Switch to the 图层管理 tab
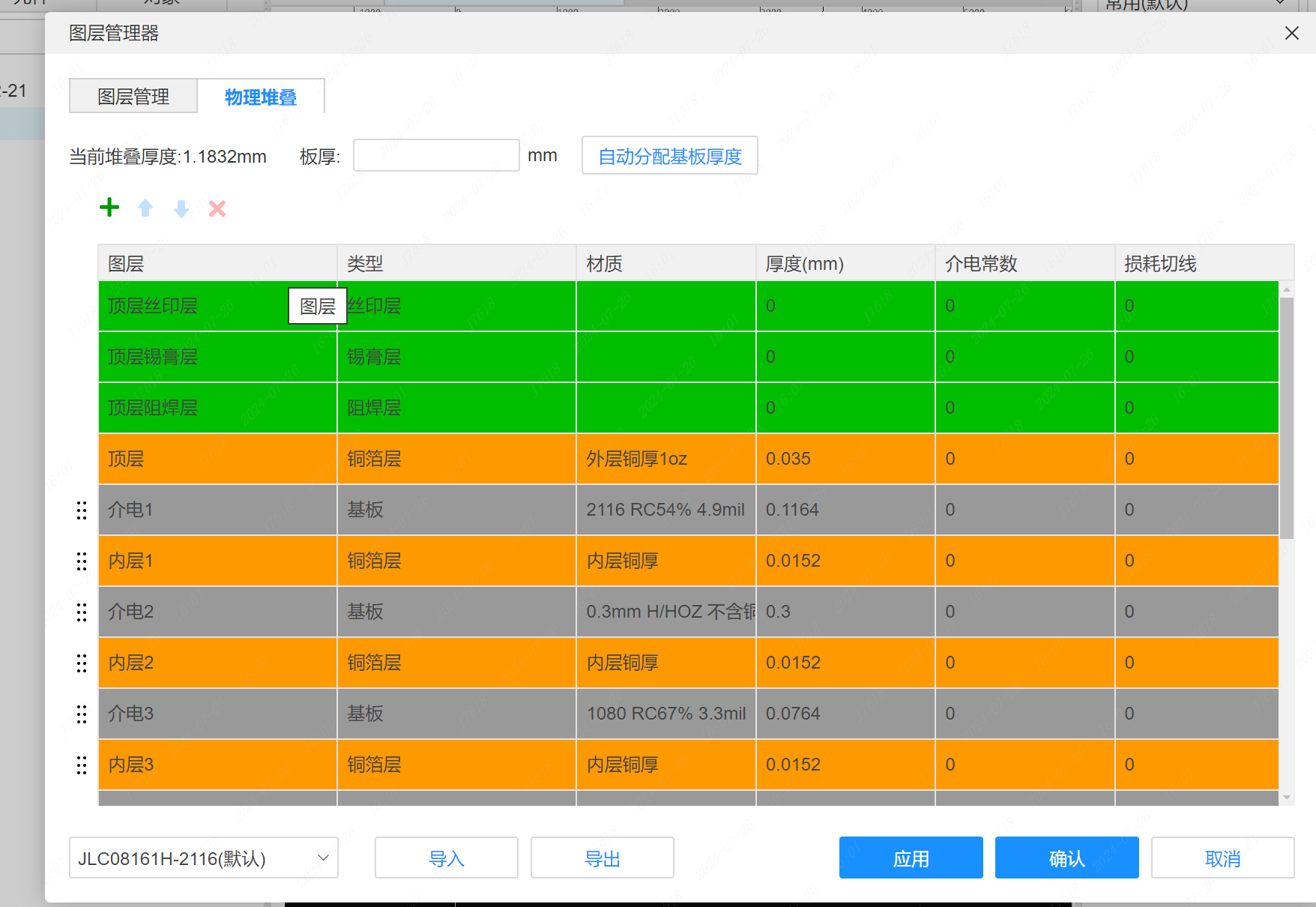Image resolution: width=1316 pixels, height=907 pixels. 133,97
